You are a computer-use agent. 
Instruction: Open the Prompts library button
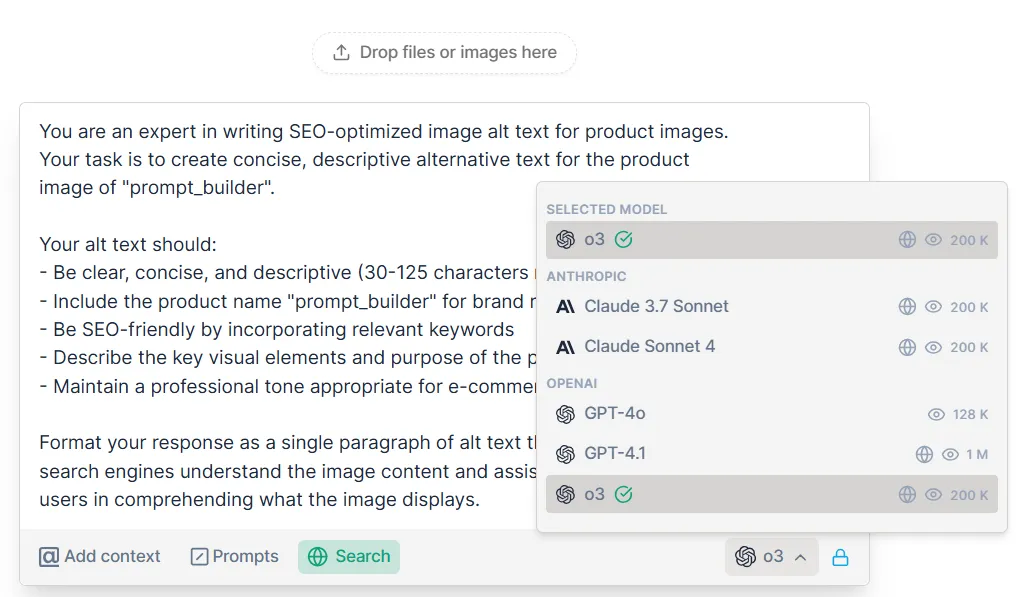[235, 557]
